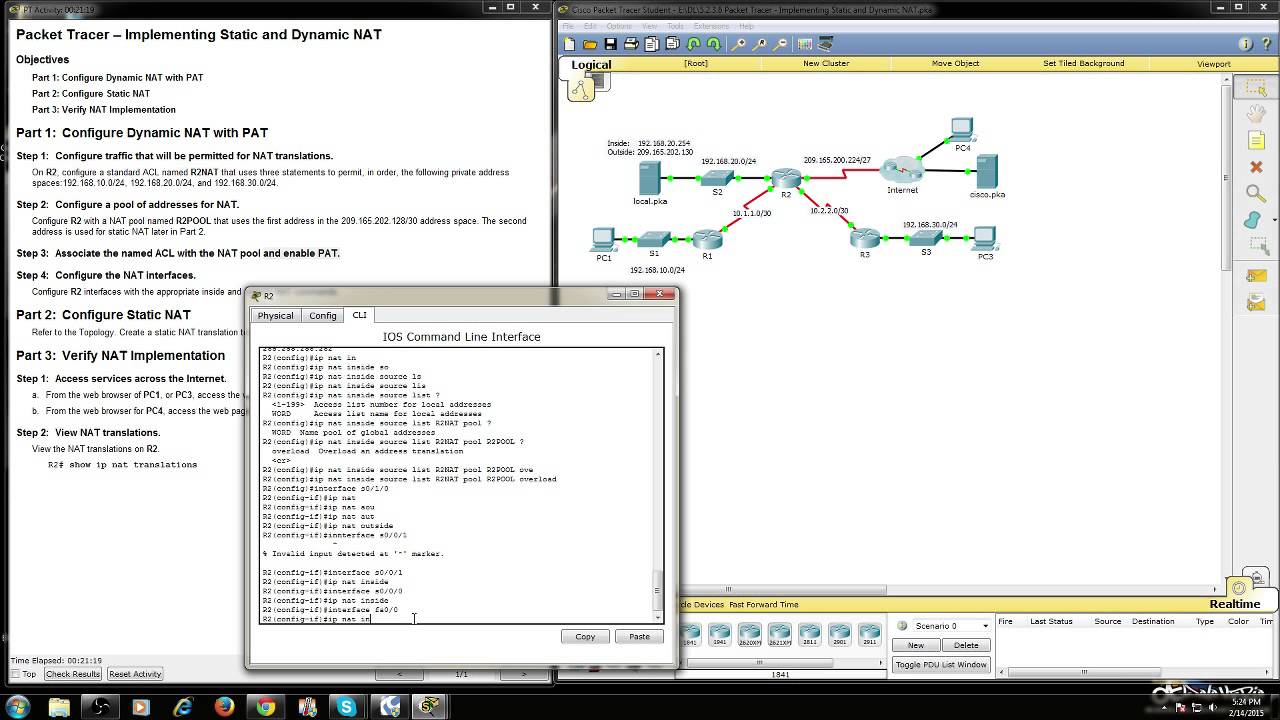Open Google Chrome from the taskbar

pos(265,707)
